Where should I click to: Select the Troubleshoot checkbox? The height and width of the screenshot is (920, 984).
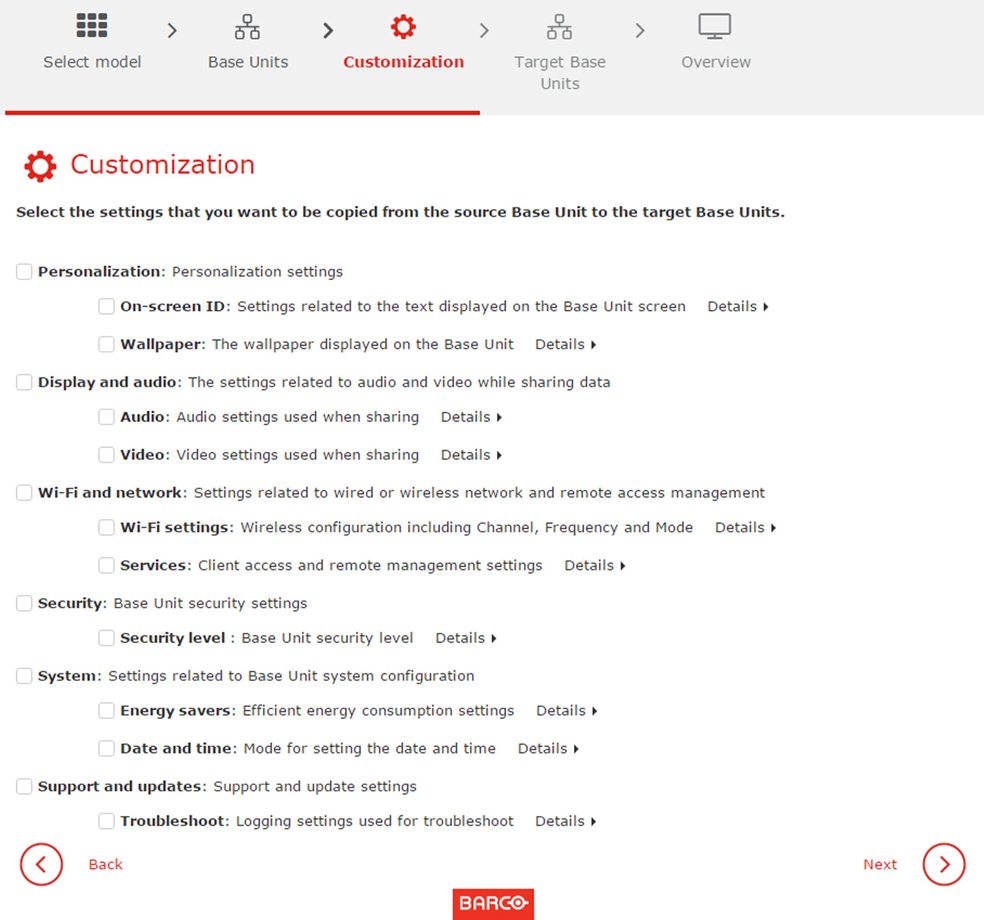tap(106, 821)
